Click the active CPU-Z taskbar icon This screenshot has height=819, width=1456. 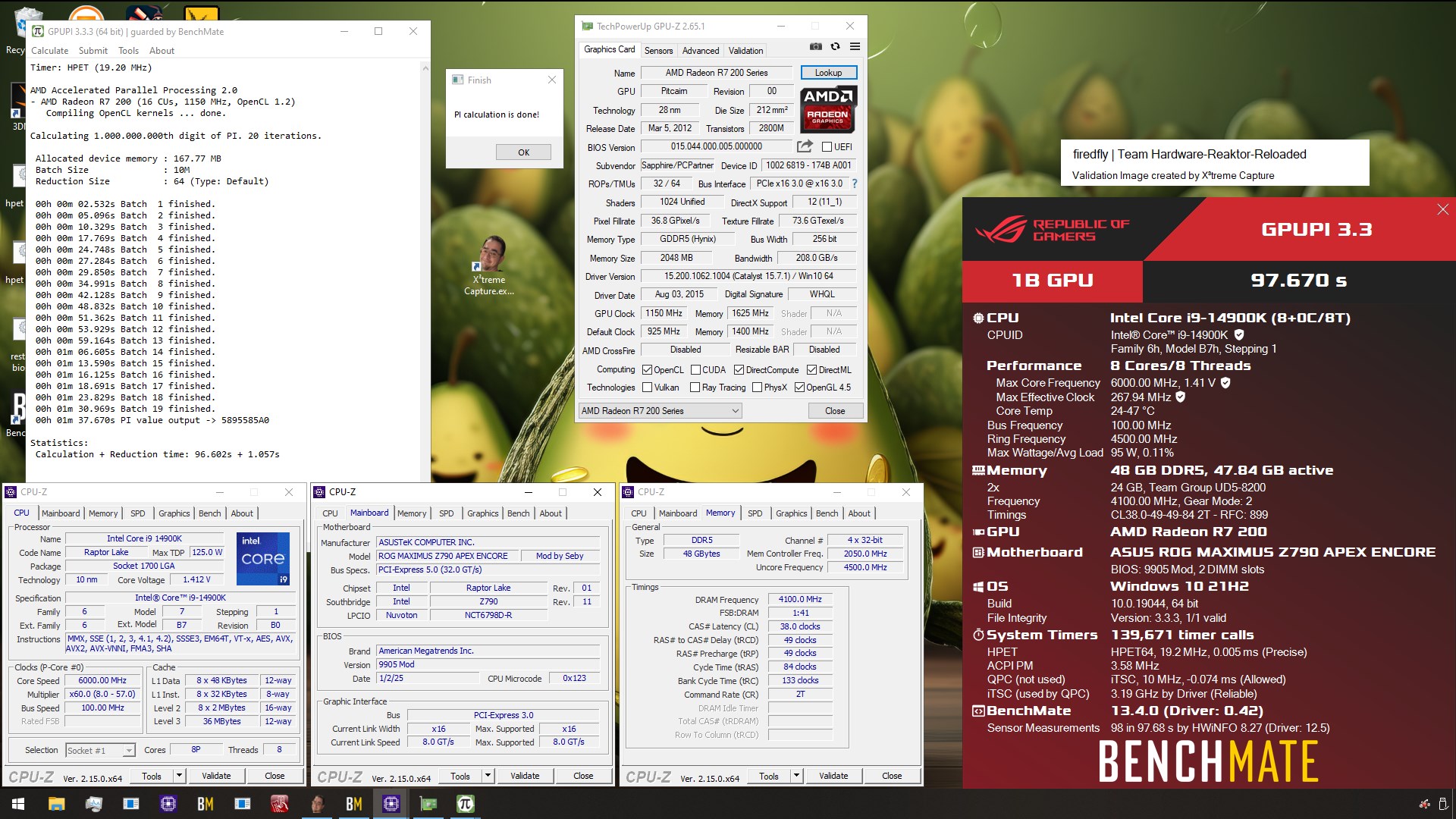(391, 804)
